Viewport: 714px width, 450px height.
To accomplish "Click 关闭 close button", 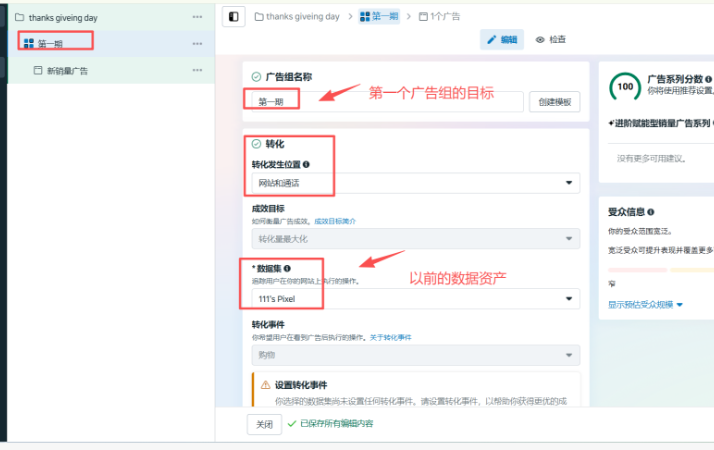I will (264, 424).
